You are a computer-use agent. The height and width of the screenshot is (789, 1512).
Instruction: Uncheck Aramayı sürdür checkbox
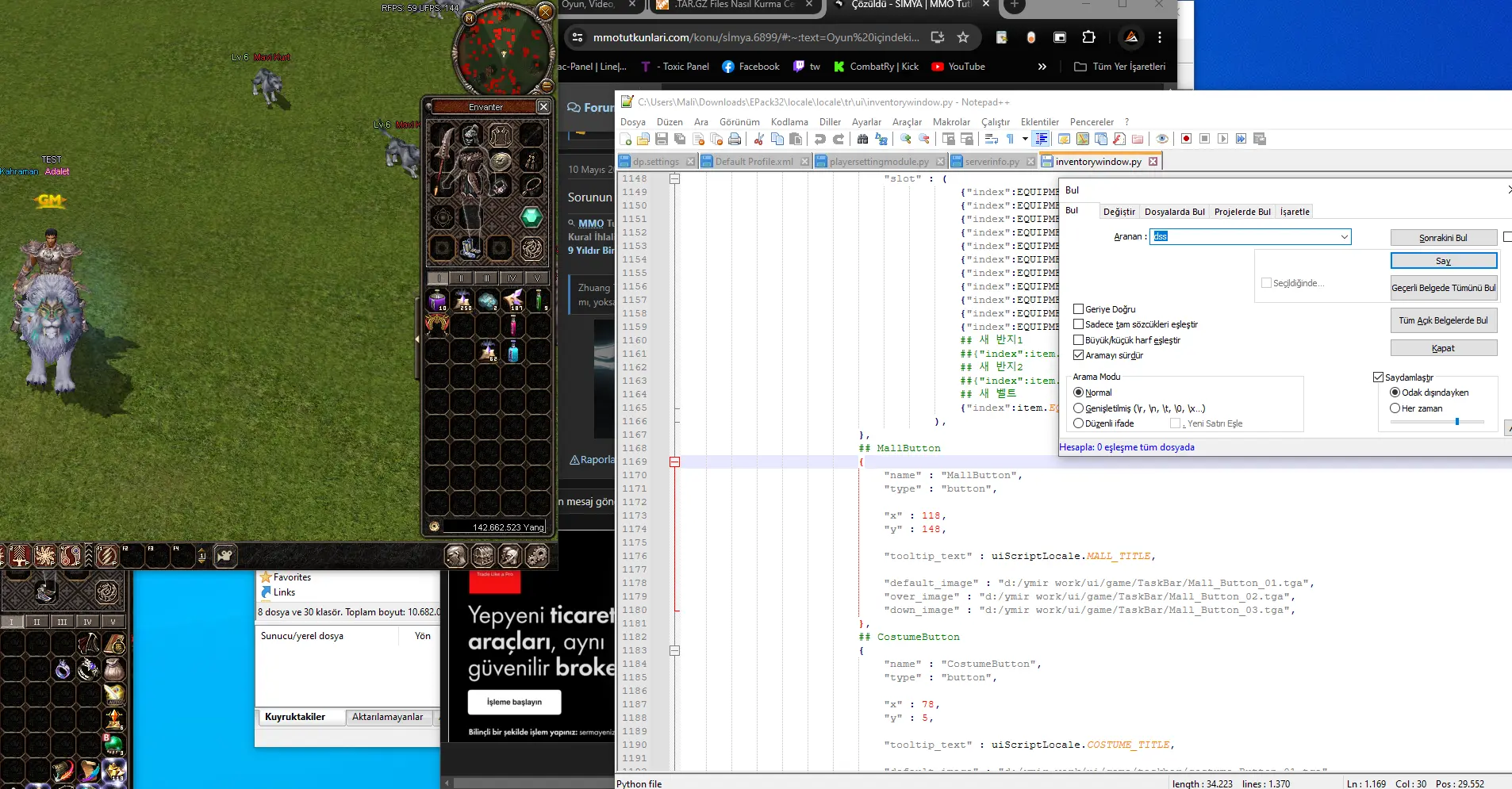[1078, 355]
